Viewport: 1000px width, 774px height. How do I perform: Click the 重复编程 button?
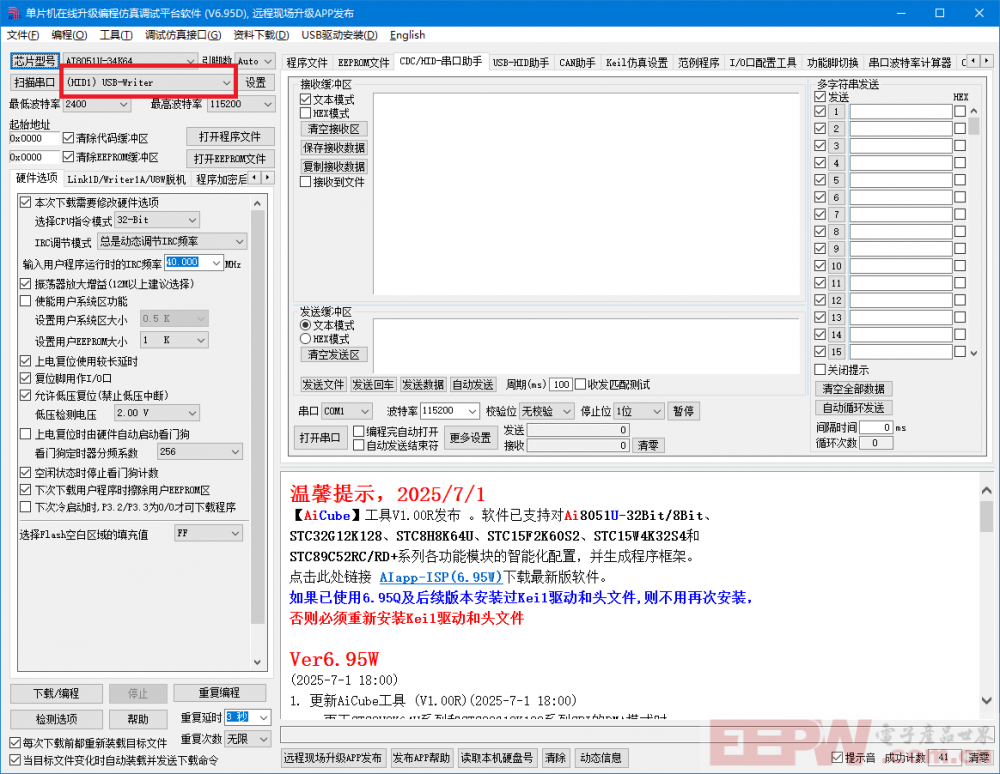[x=219, y=692]
